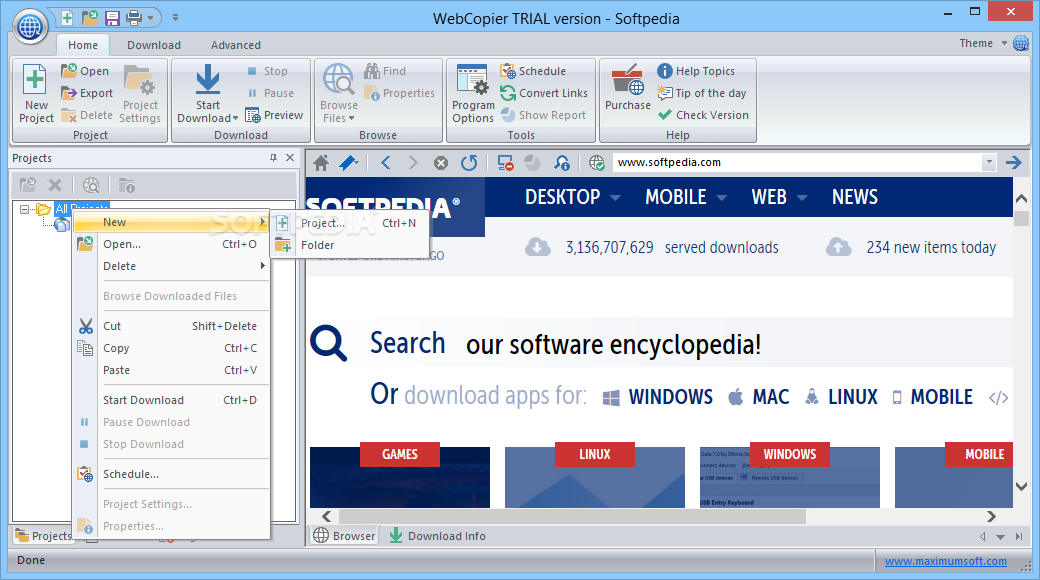Choose Start Download in context menu
The height and width of the screenshot is (580, 1040).
(x=171, y=399)
